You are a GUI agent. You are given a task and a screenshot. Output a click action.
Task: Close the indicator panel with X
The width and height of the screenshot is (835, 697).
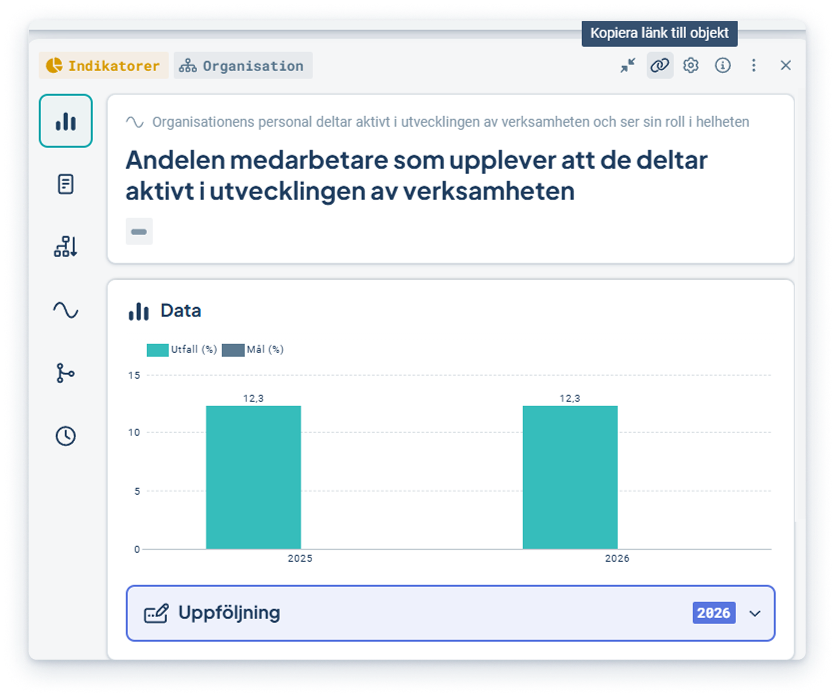[x=785, y=65]
